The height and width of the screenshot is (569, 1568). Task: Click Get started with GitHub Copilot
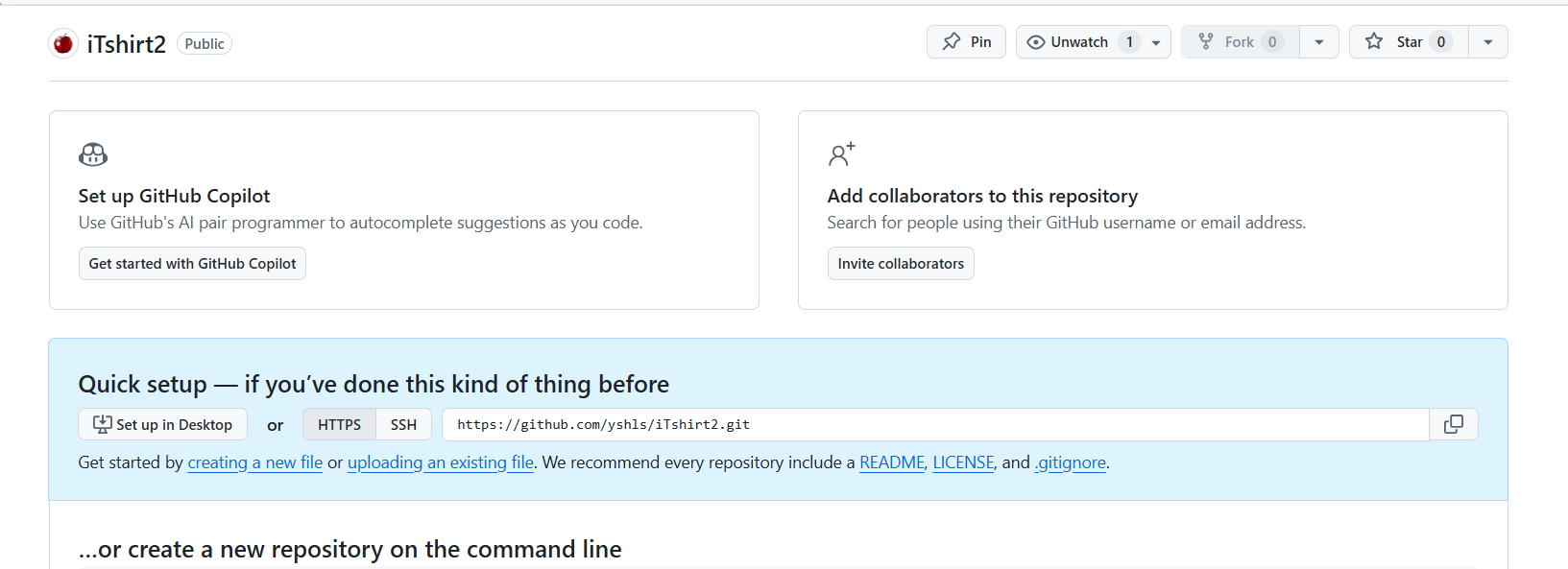(x=192, y=264)
